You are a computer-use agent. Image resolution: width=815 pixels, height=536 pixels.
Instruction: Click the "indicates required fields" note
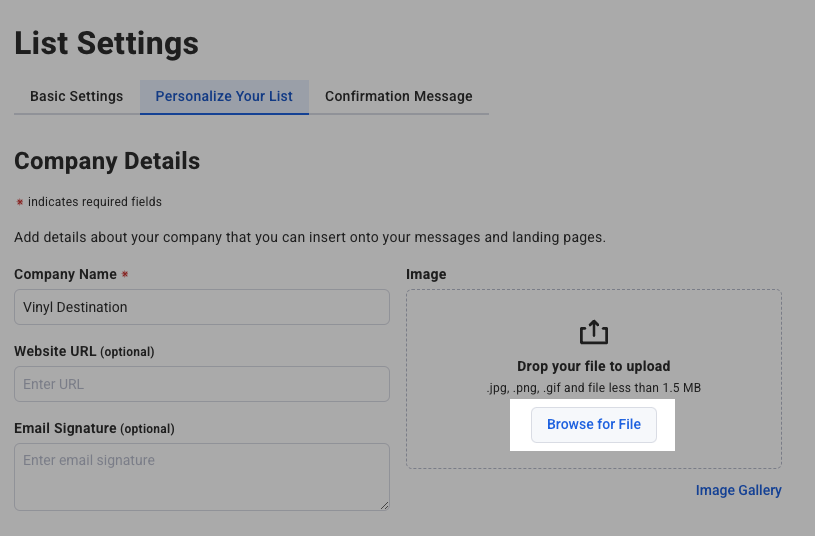[94, 202]
